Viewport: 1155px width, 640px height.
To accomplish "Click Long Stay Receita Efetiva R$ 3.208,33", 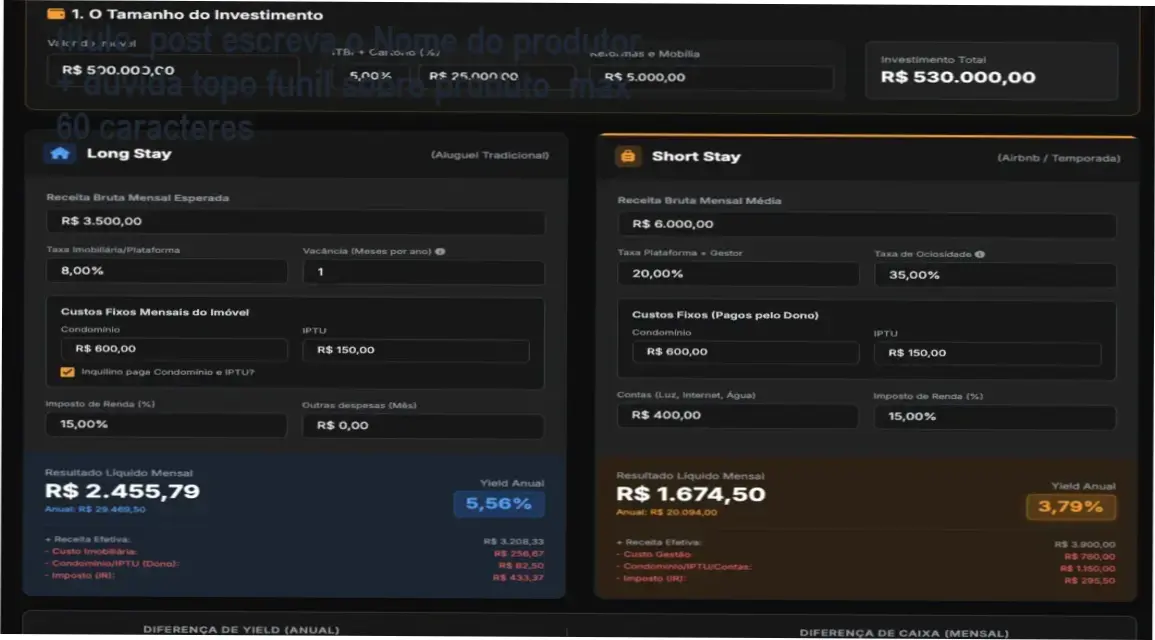I will (x=513, y=541).
